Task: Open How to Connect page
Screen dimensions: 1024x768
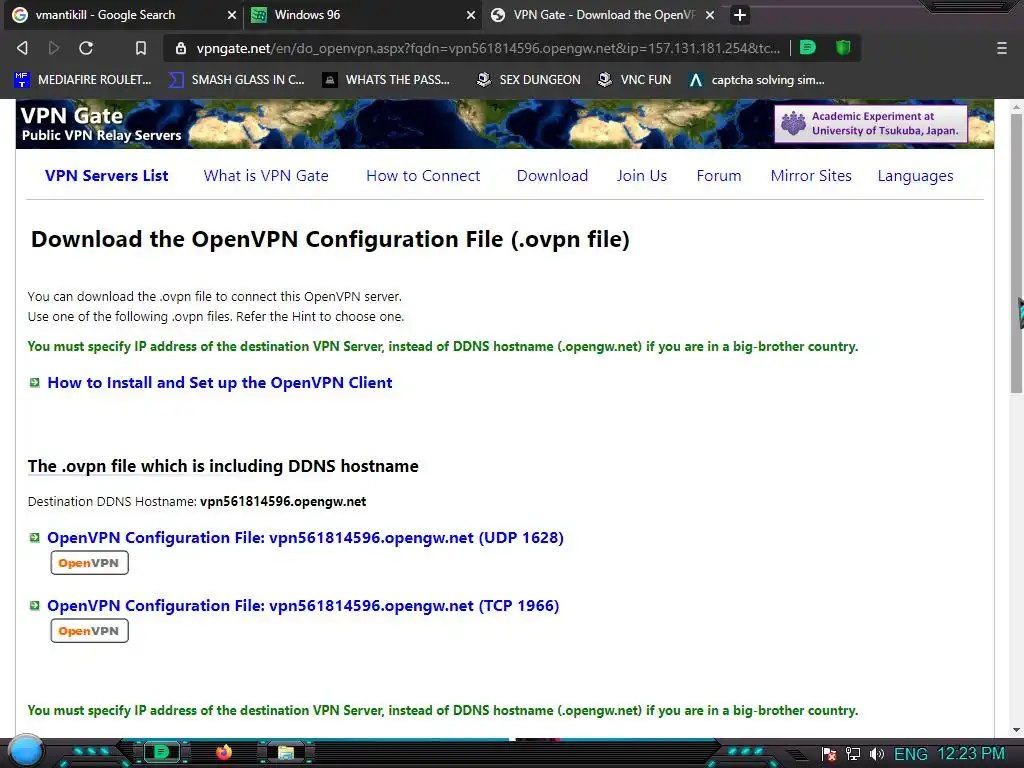Action: 423,176
